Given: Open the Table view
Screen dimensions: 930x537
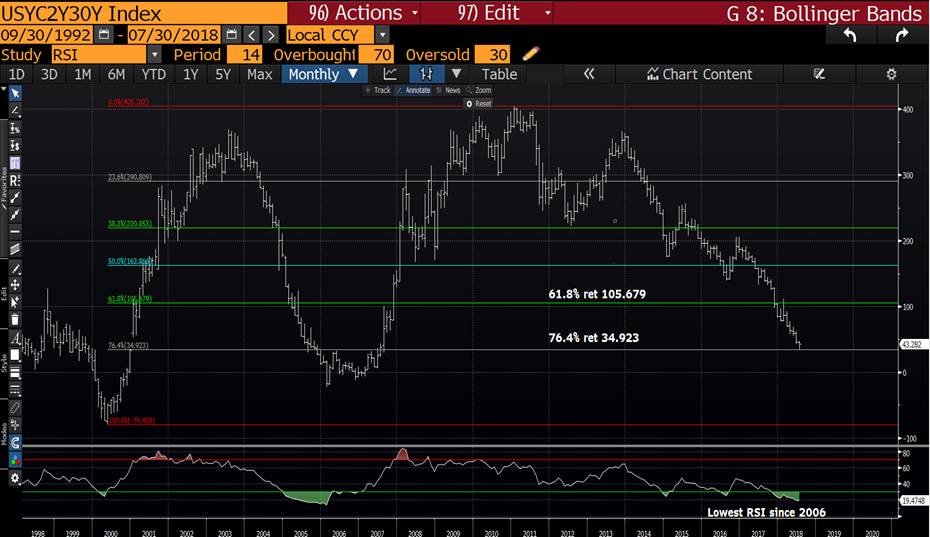Looking at the screenshot, I should [x=499, y=74].
